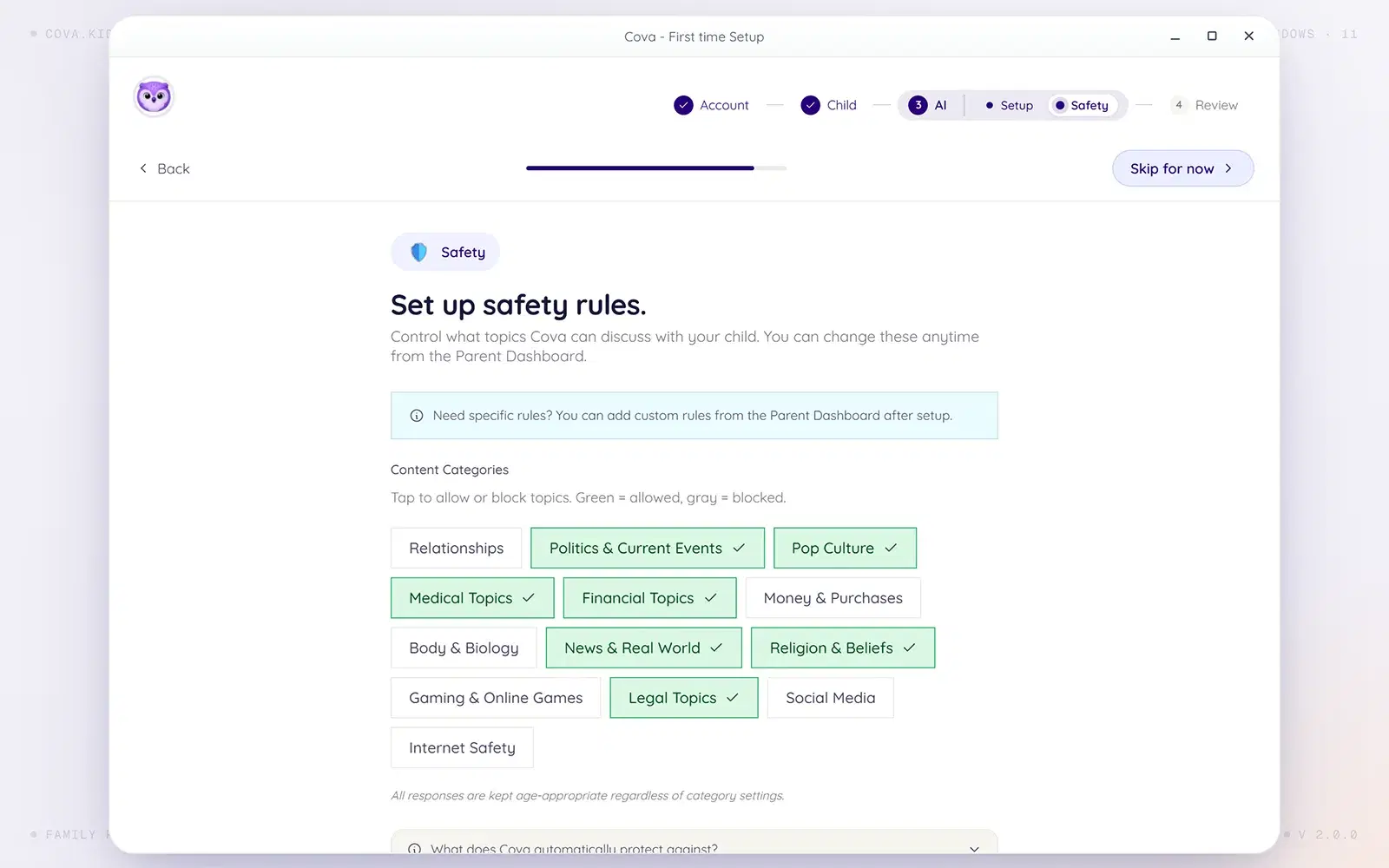Select the Safety sub-step

1082,105
